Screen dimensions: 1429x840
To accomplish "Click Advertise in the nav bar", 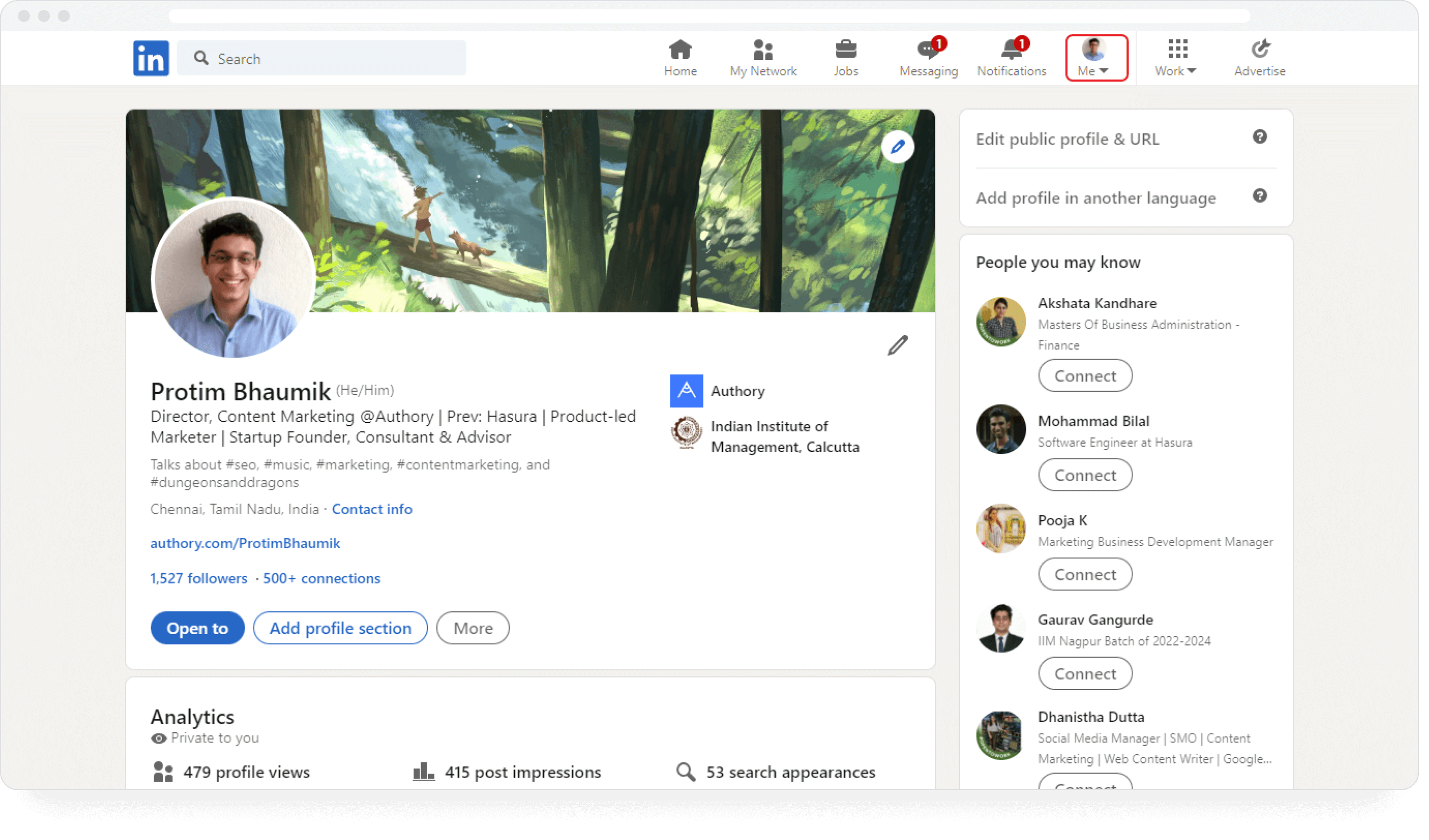I will click(x=1259, y=57).
